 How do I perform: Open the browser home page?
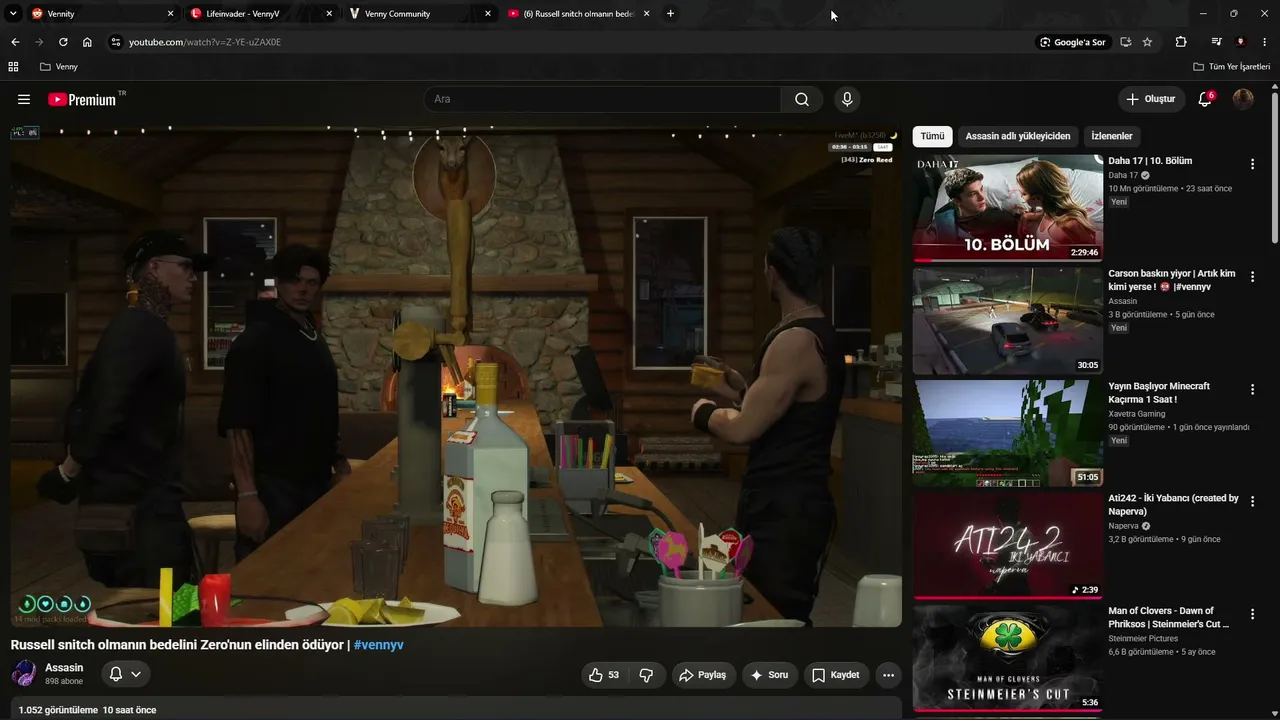coord(87,42)
